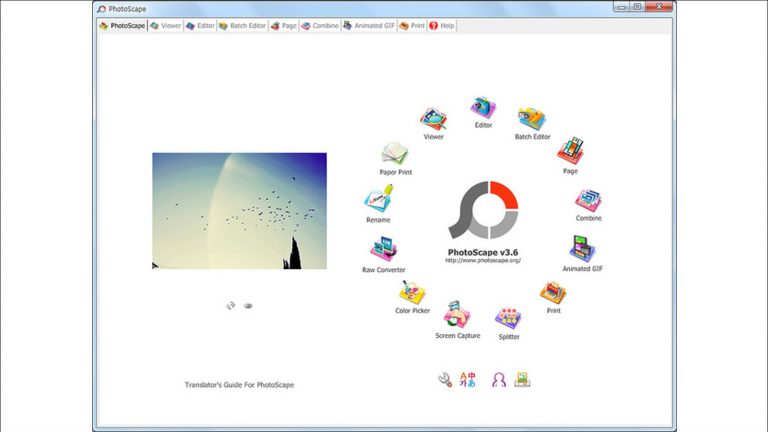Open the Color Picker tool icon

tap(412, 292)
